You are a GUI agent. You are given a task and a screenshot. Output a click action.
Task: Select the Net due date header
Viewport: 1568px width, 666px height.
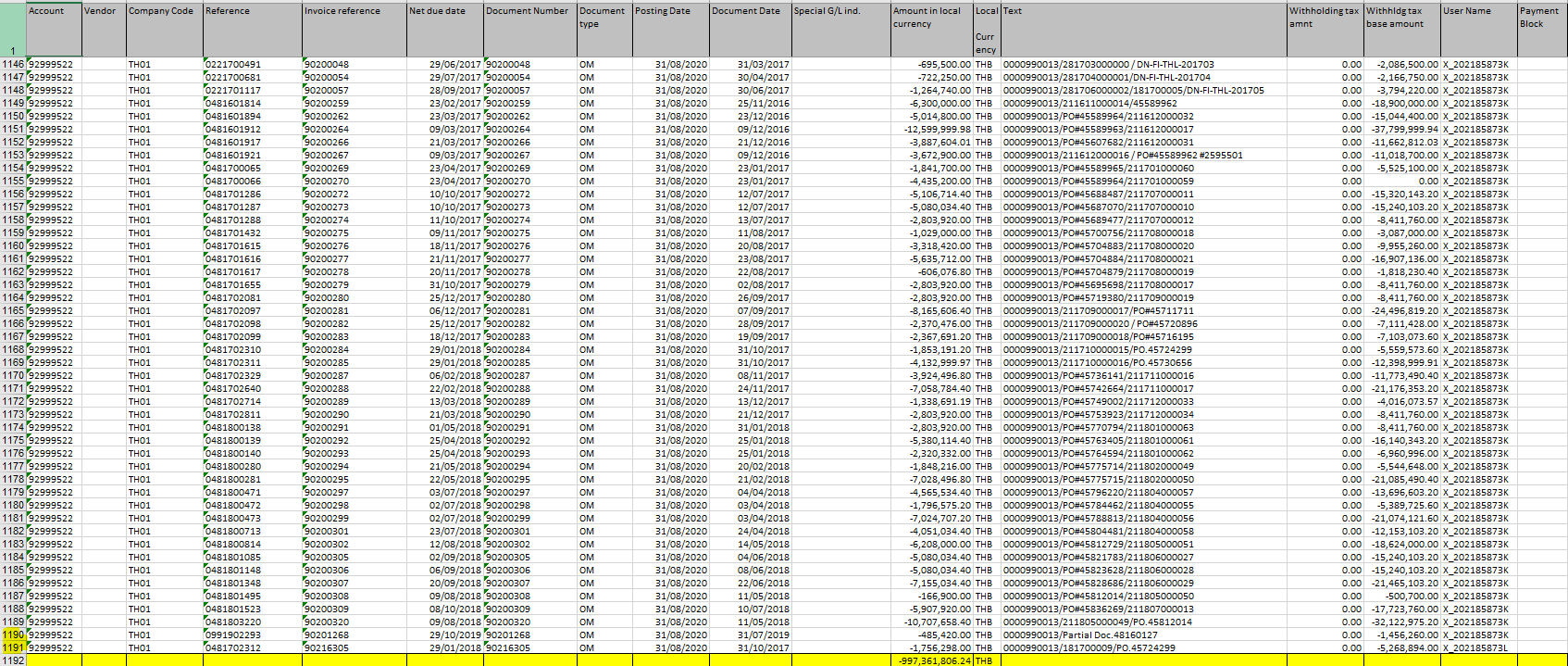(x=445, y=30)
